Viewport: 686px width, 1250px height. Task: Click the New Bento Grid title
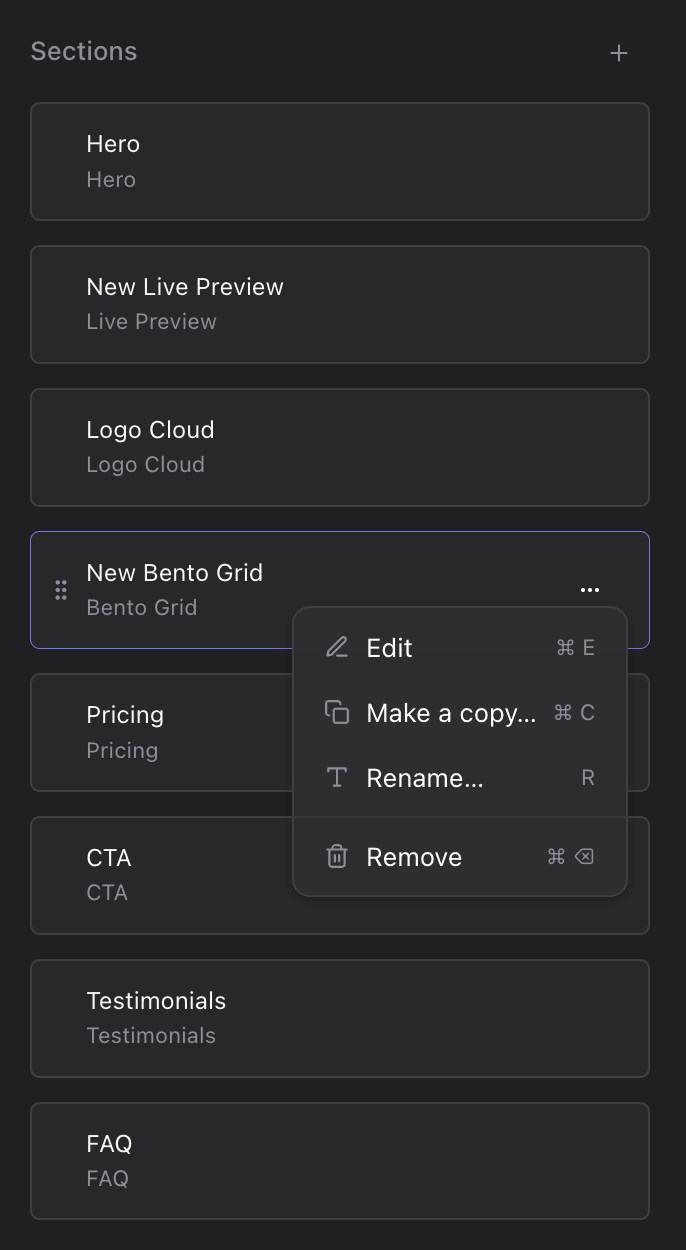175,573
